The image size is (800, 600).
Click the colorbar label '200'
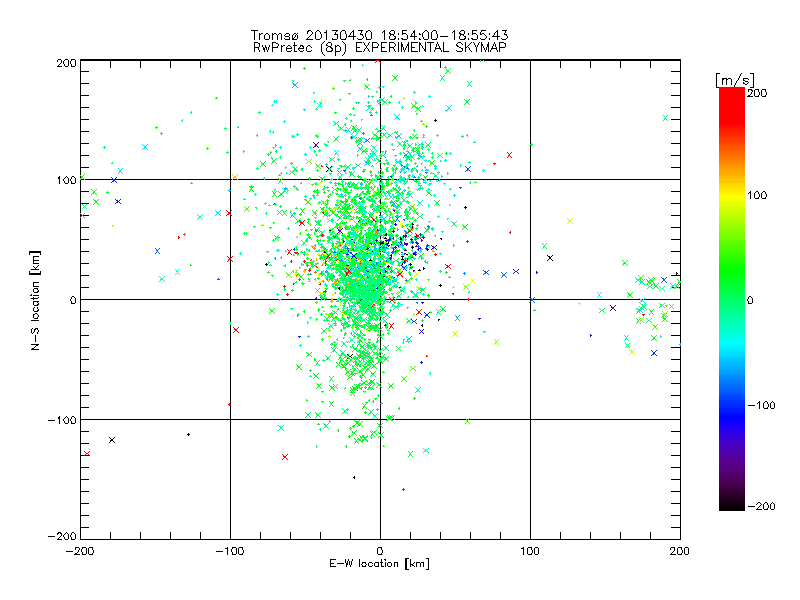pyautogui.click(x=757, y=93)
